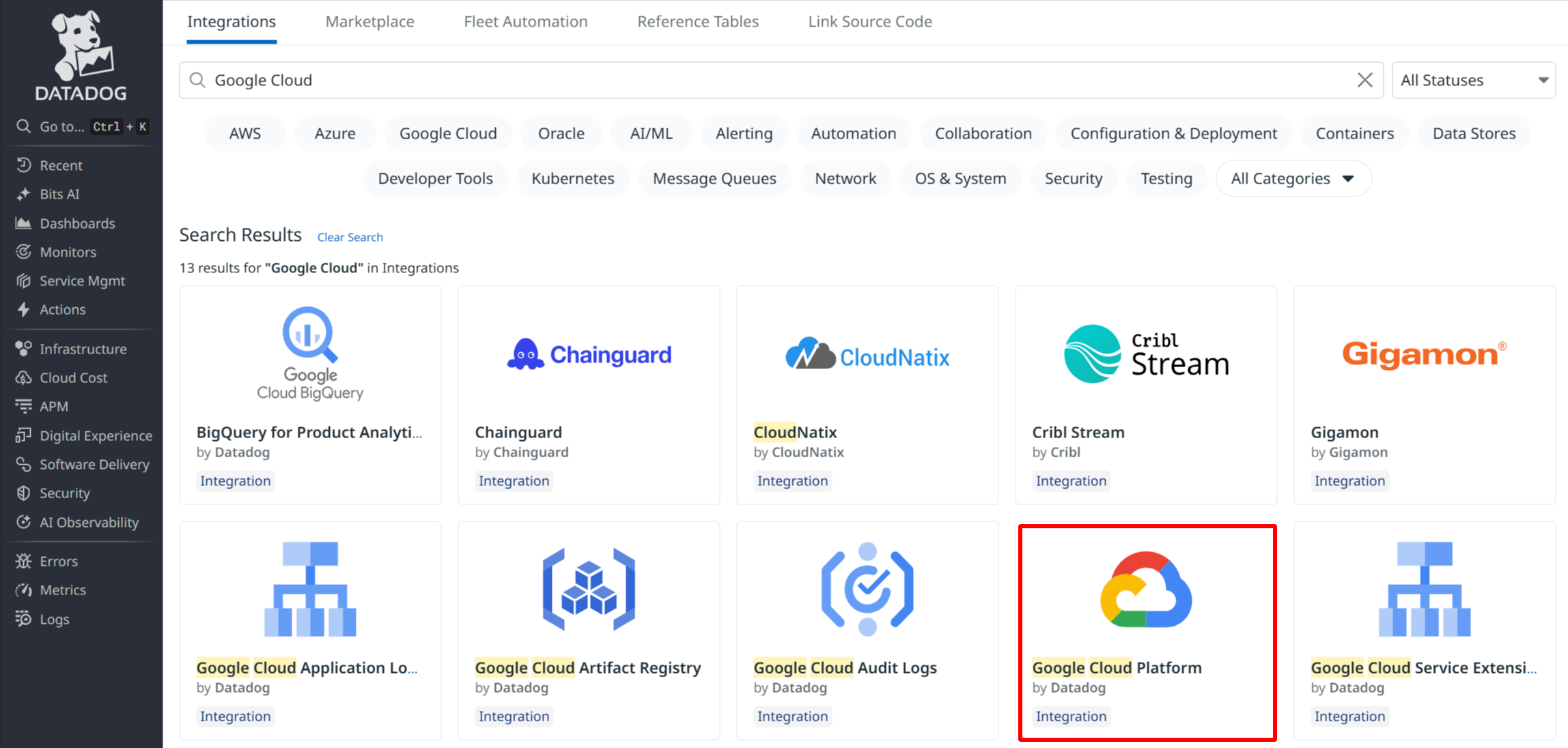Toggle the Google Cloud category filter chip
This screenshot has width=1568, height=748.
click(448, 134)
